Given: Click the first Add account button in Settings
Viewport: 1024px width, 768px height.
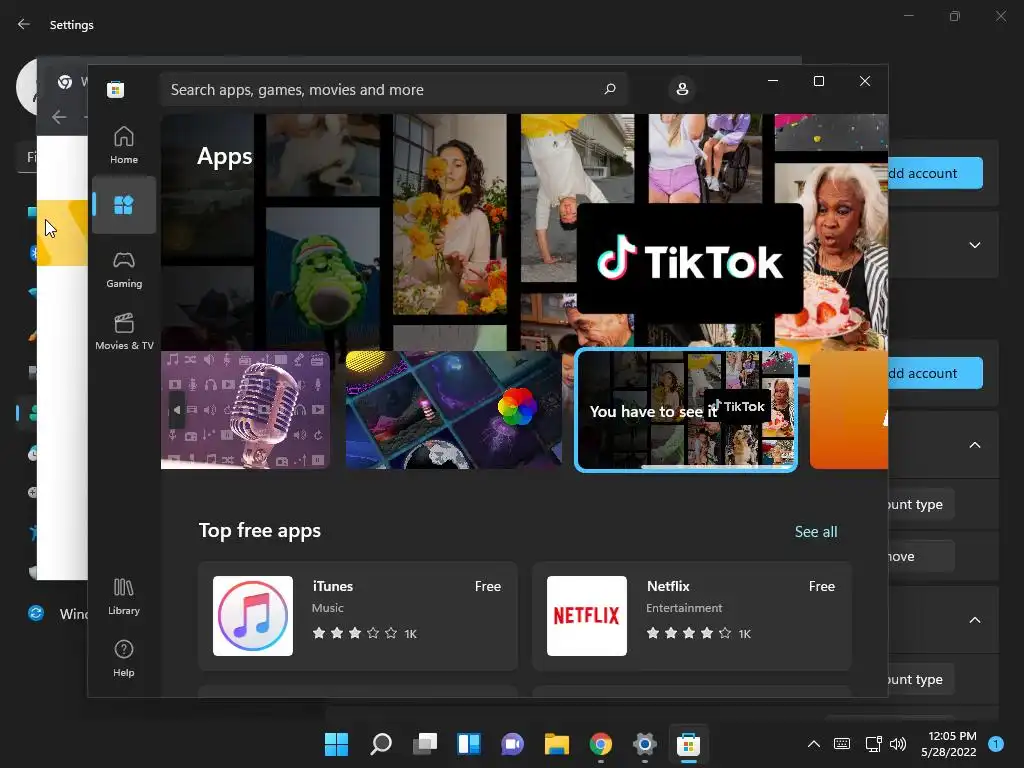Looking at the screenshot, I should pyautogui.click(x=935, y=173).
